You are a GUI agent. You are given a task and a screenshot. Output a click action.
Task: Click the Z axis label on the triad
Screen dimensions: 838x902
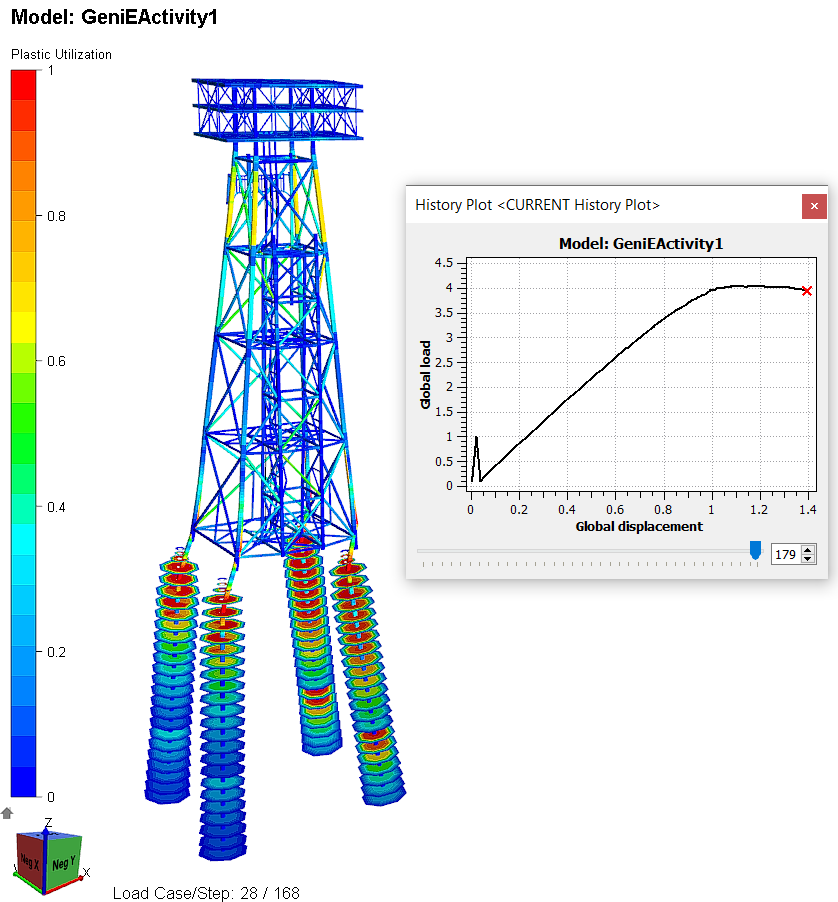click(x=47, y=821)
